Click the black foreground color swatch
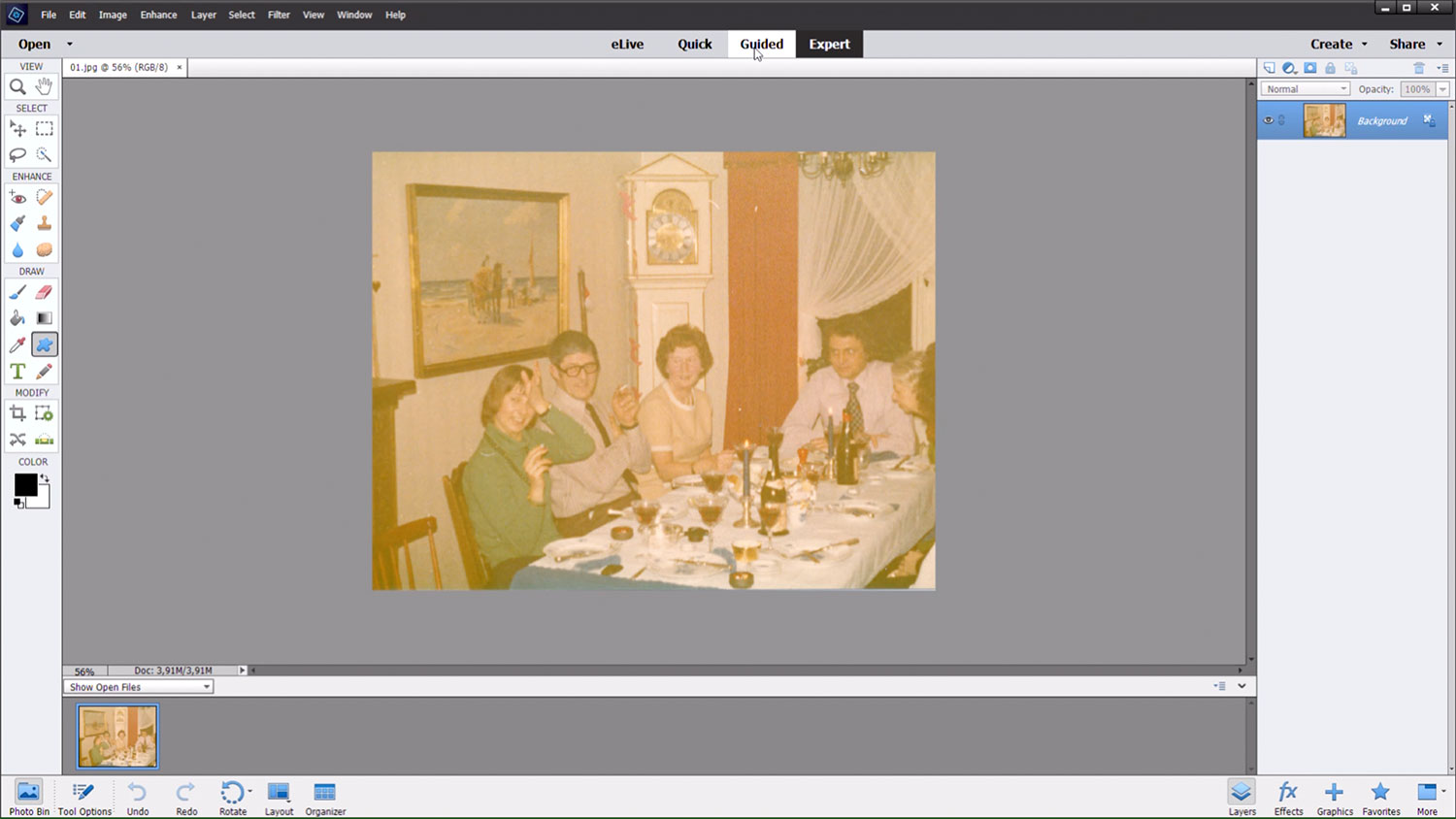This screenshot has width=1456, height=819. tap(24, 483)
